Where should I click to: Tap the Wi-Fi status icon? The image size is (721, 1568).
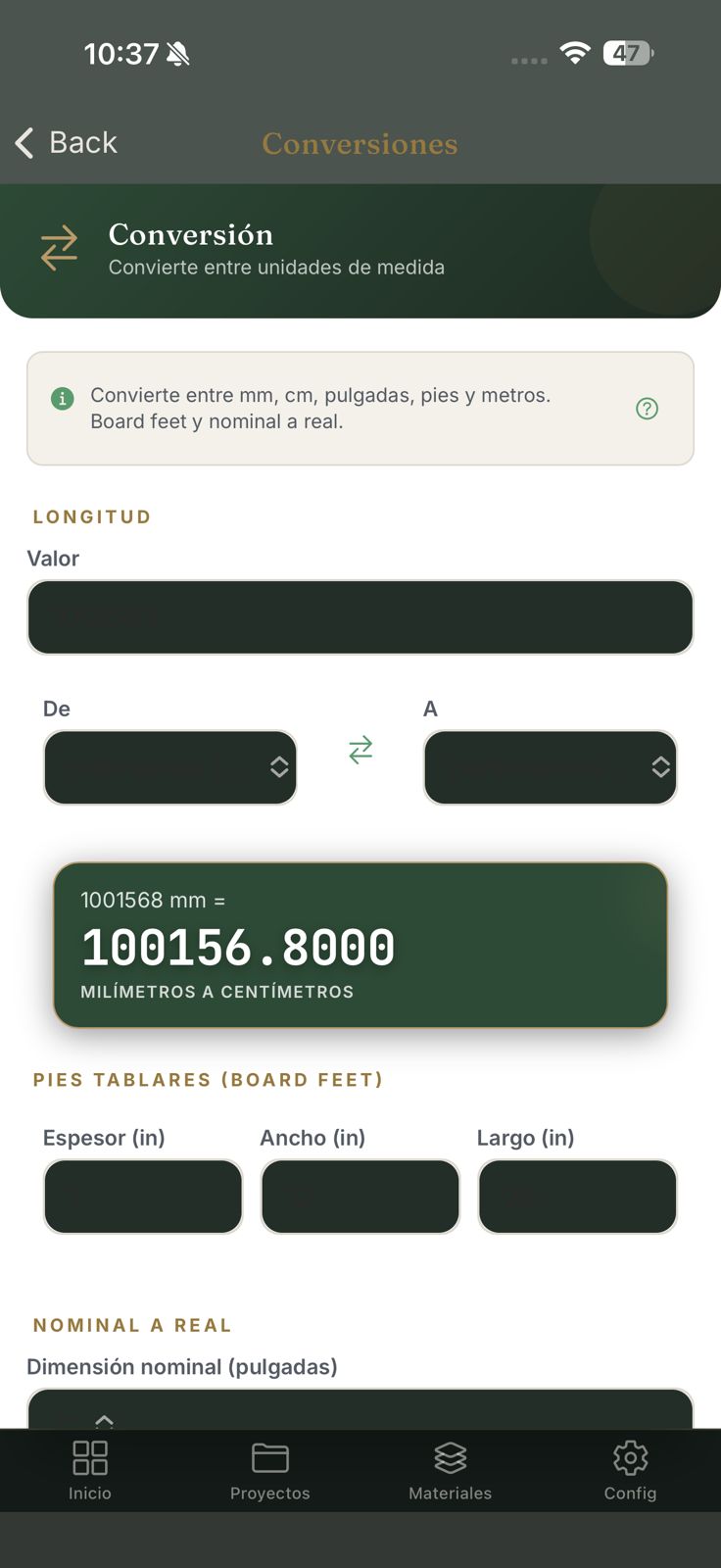[x=575, y=53]
